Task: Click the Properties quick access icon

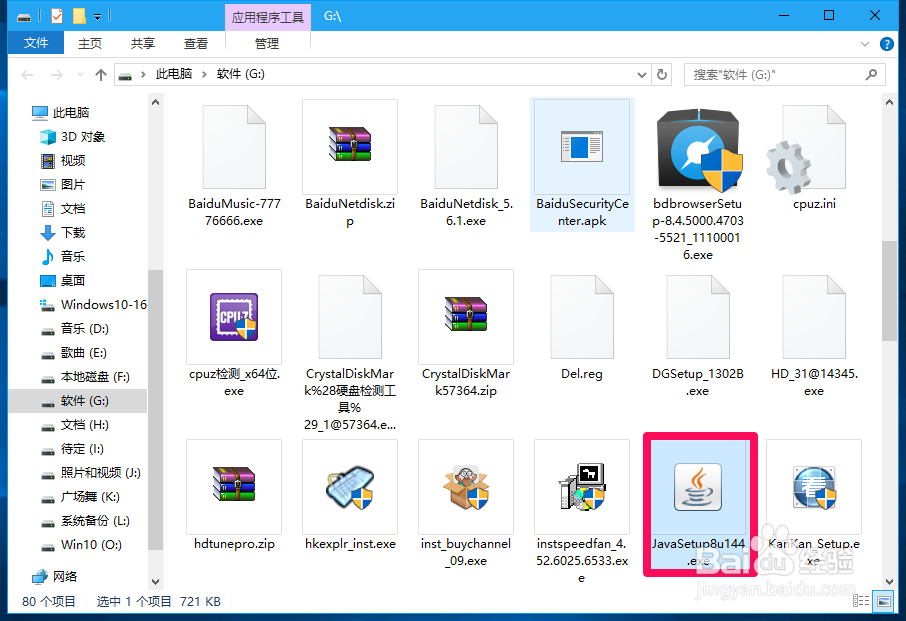Action: [x=57, y=16]
